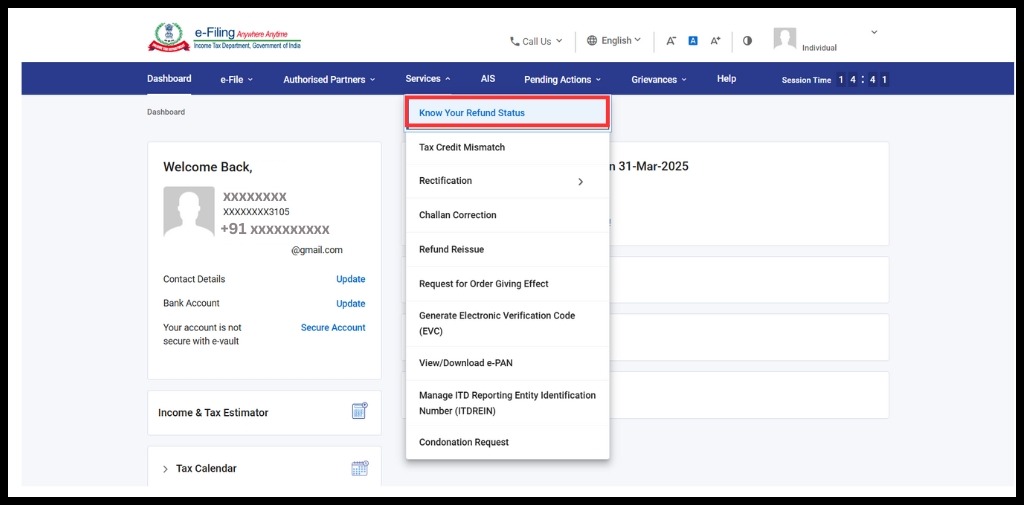The image size is (1024, 505).
Task: Open the Income & Tax Estimator calculator icon
Action: click(360, 410)
